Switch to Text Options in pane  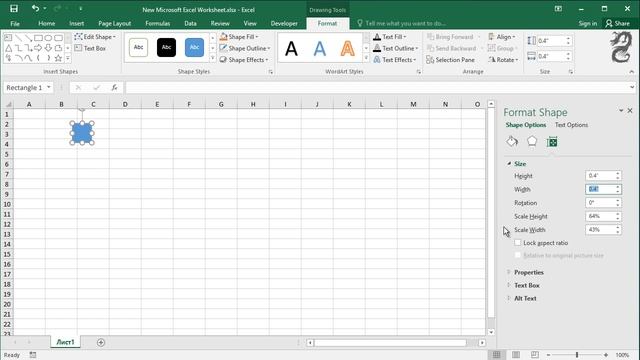click(x=571, y=125)
